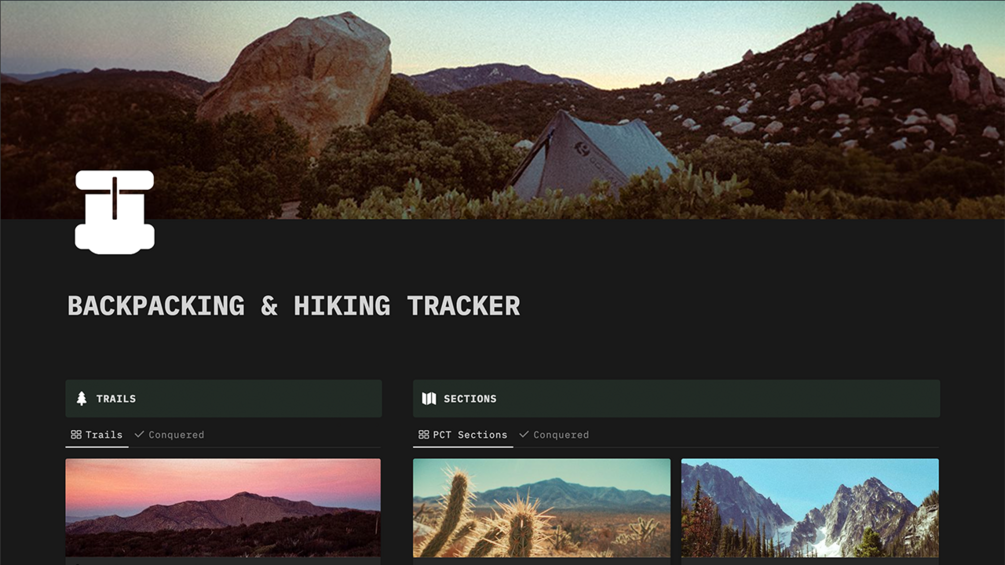Image resolution: width=1005 pixels, height=565 pixels.
Task: Open the TRAILS header callout
Action: [x=224, y=398]
